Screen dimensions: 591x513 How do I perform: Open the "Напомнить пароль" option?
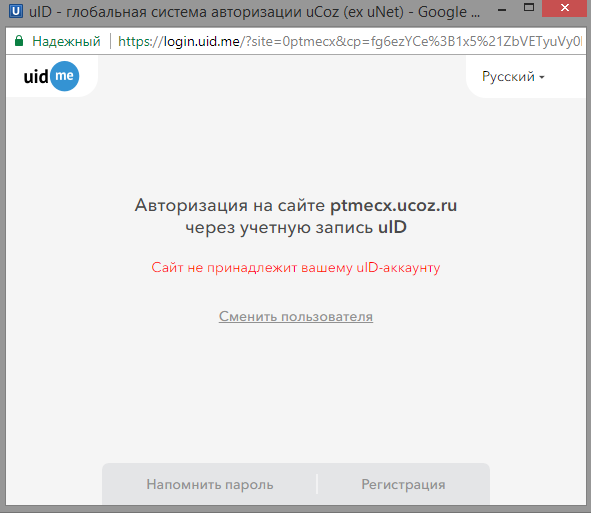coord(210,484)
